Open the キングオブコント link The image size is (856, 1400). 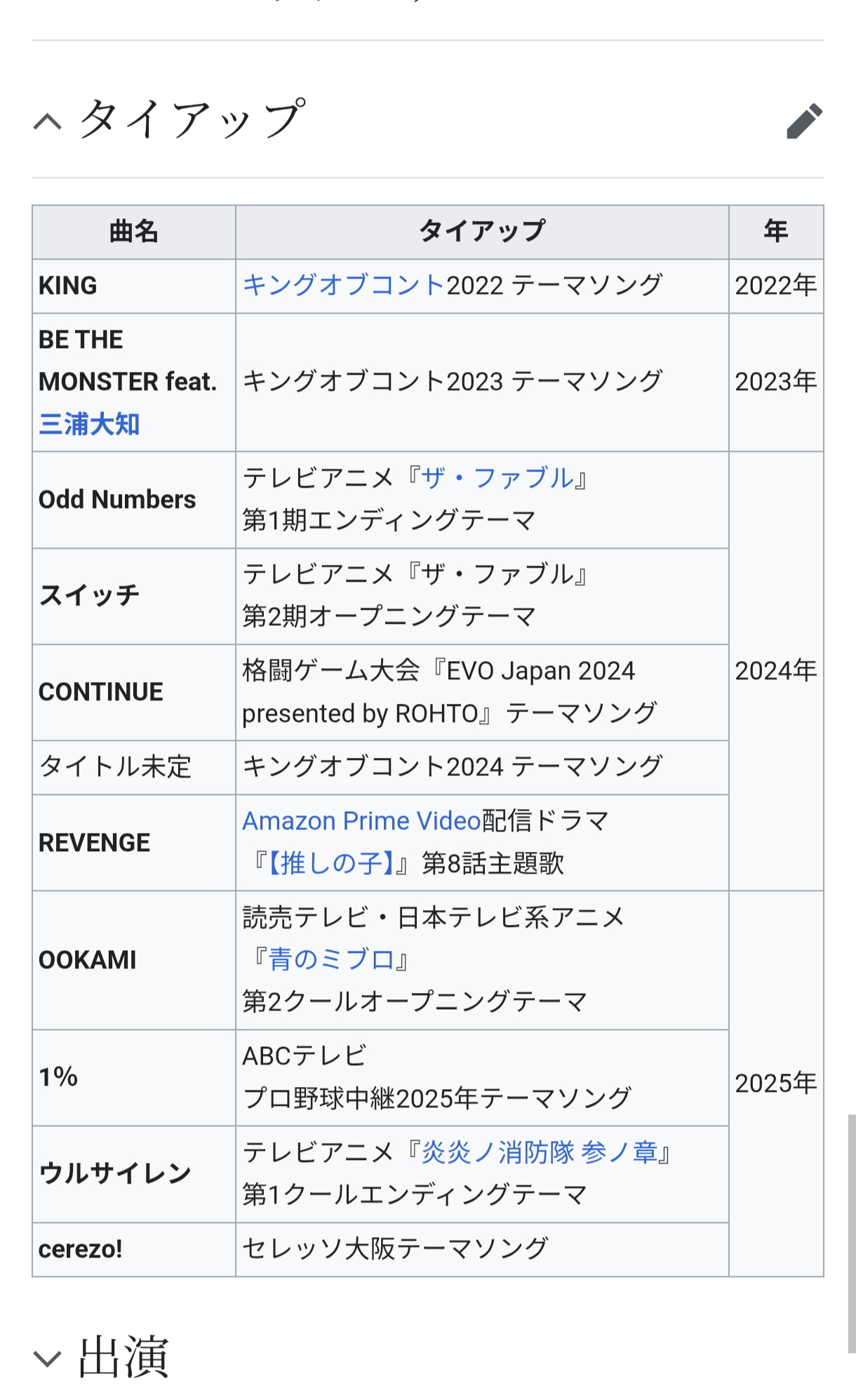coord(344,285)
